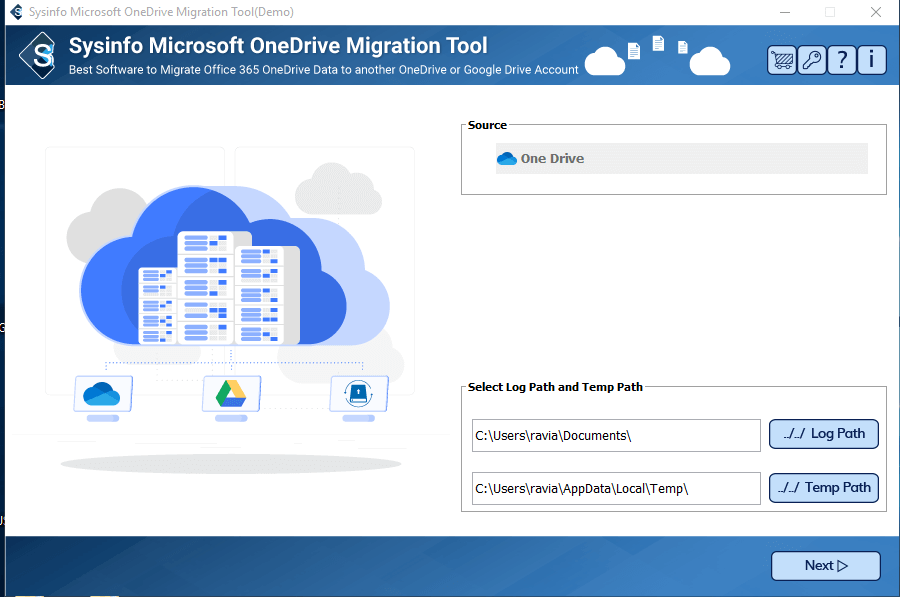Click the key activation icon
This screenshot has width=900, height=597.
tap(812, 60)
